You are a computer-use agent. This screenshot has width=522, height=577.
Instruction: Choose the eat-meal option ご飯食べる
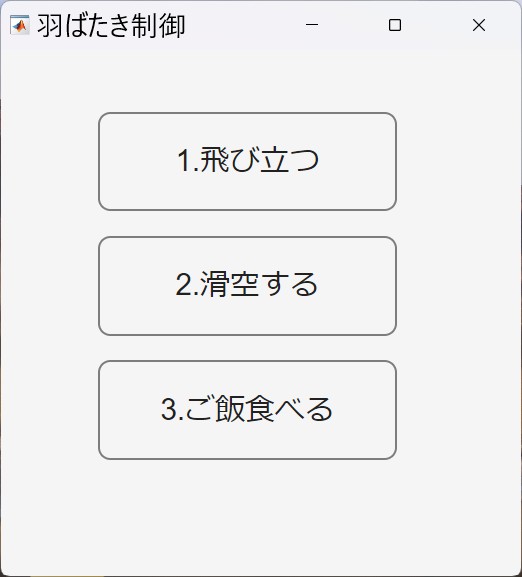[x=247, y=410]
